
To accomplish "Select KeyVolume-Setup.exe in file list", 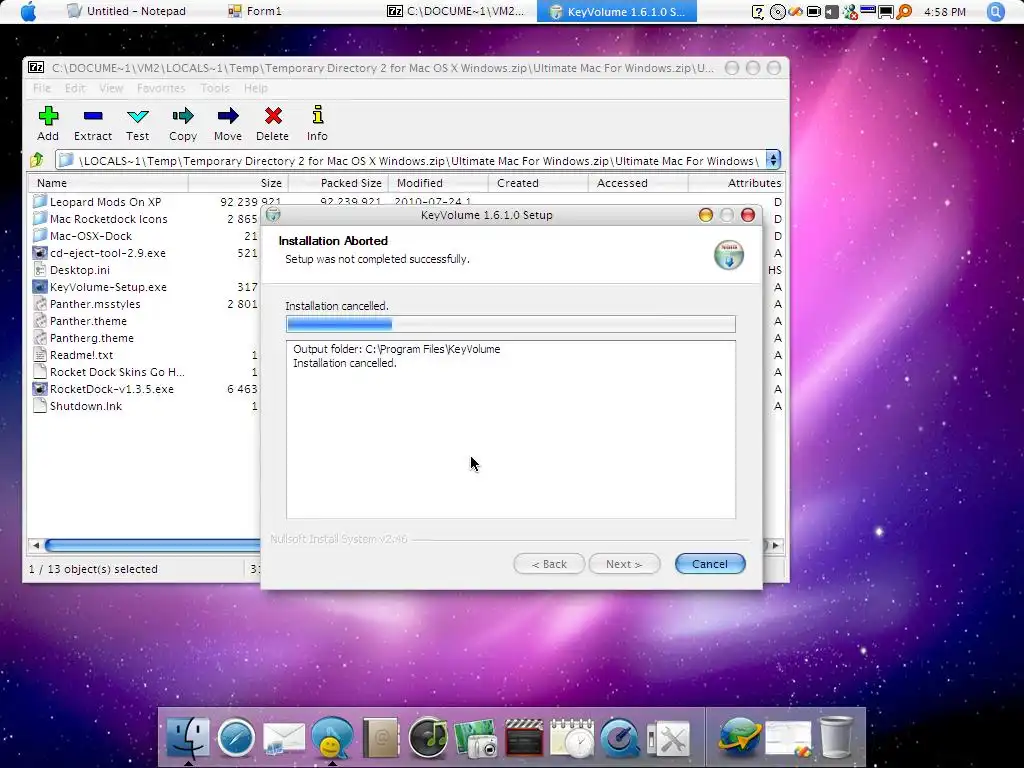I will tap(108, 287).
